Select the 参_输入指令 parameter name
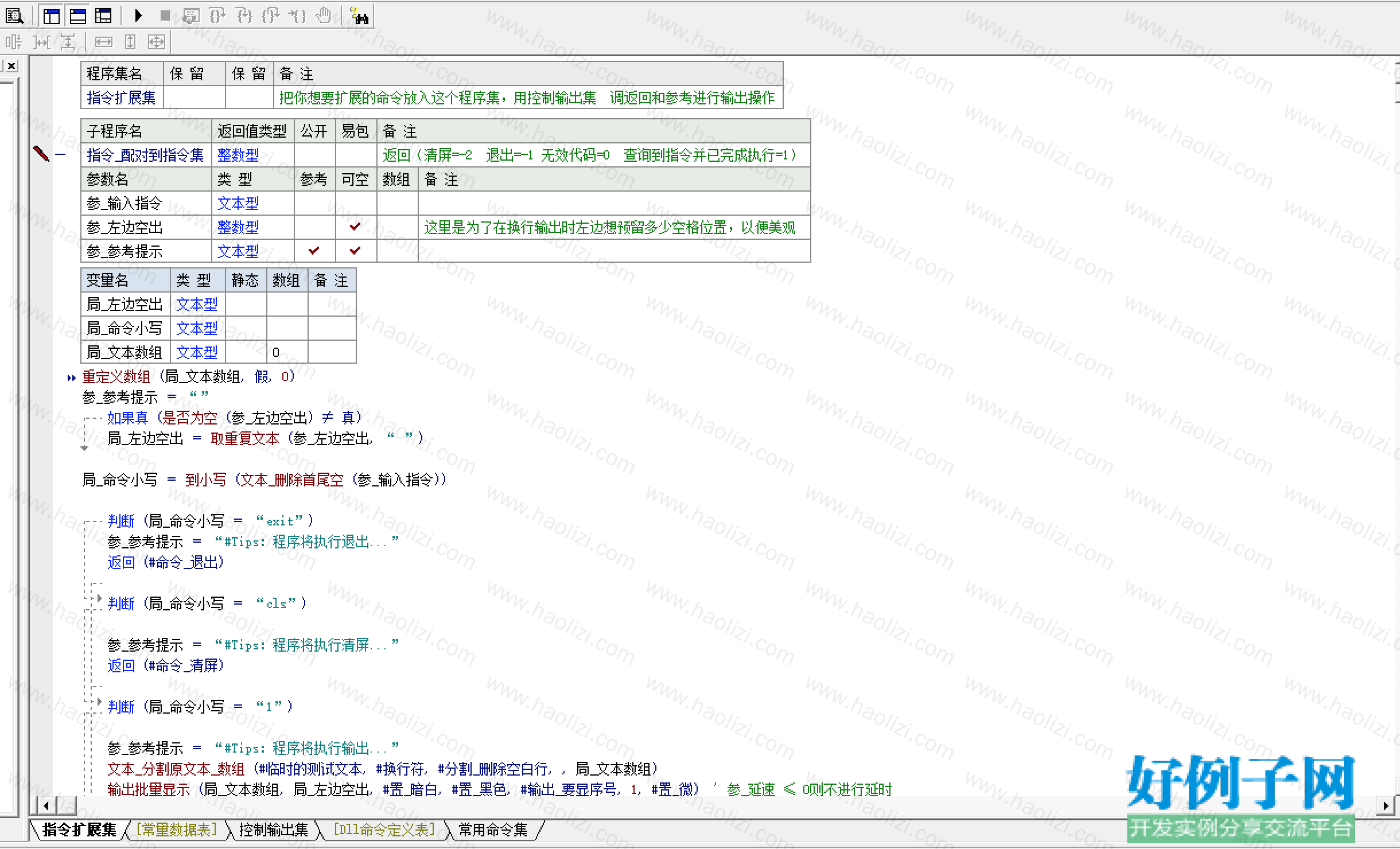Viewport: 1400px width, 849px height. pyautogui.click(x=125, y=203)
